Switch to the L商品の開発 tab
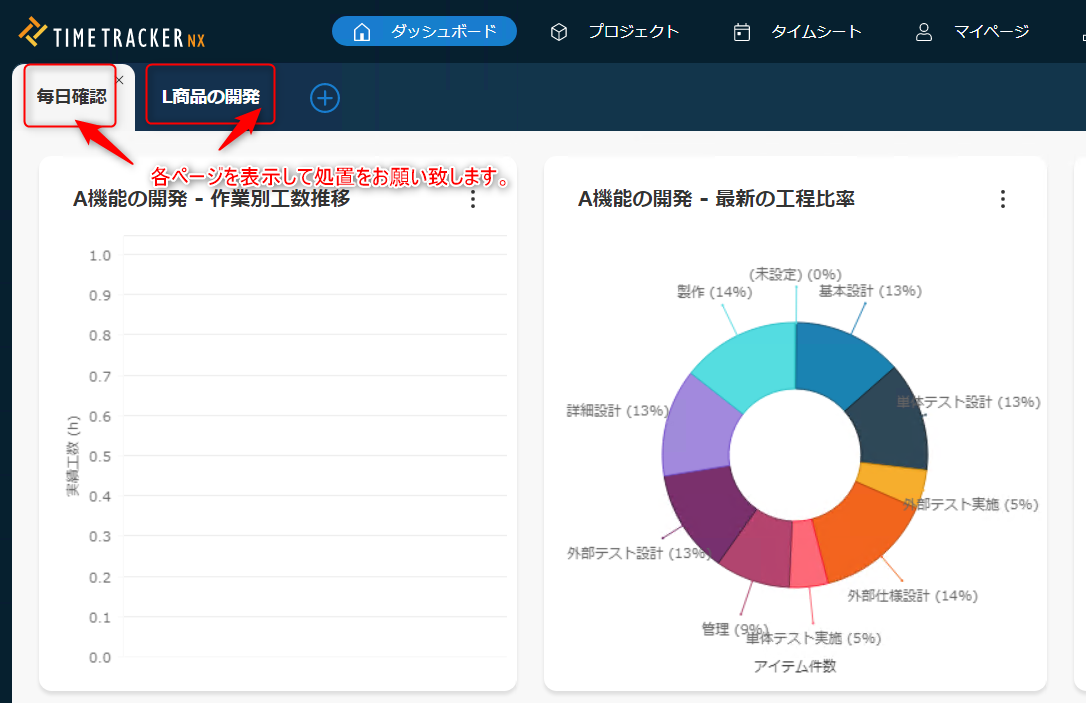The height and width of the screenshot is (703, 1086). (210, 97)
